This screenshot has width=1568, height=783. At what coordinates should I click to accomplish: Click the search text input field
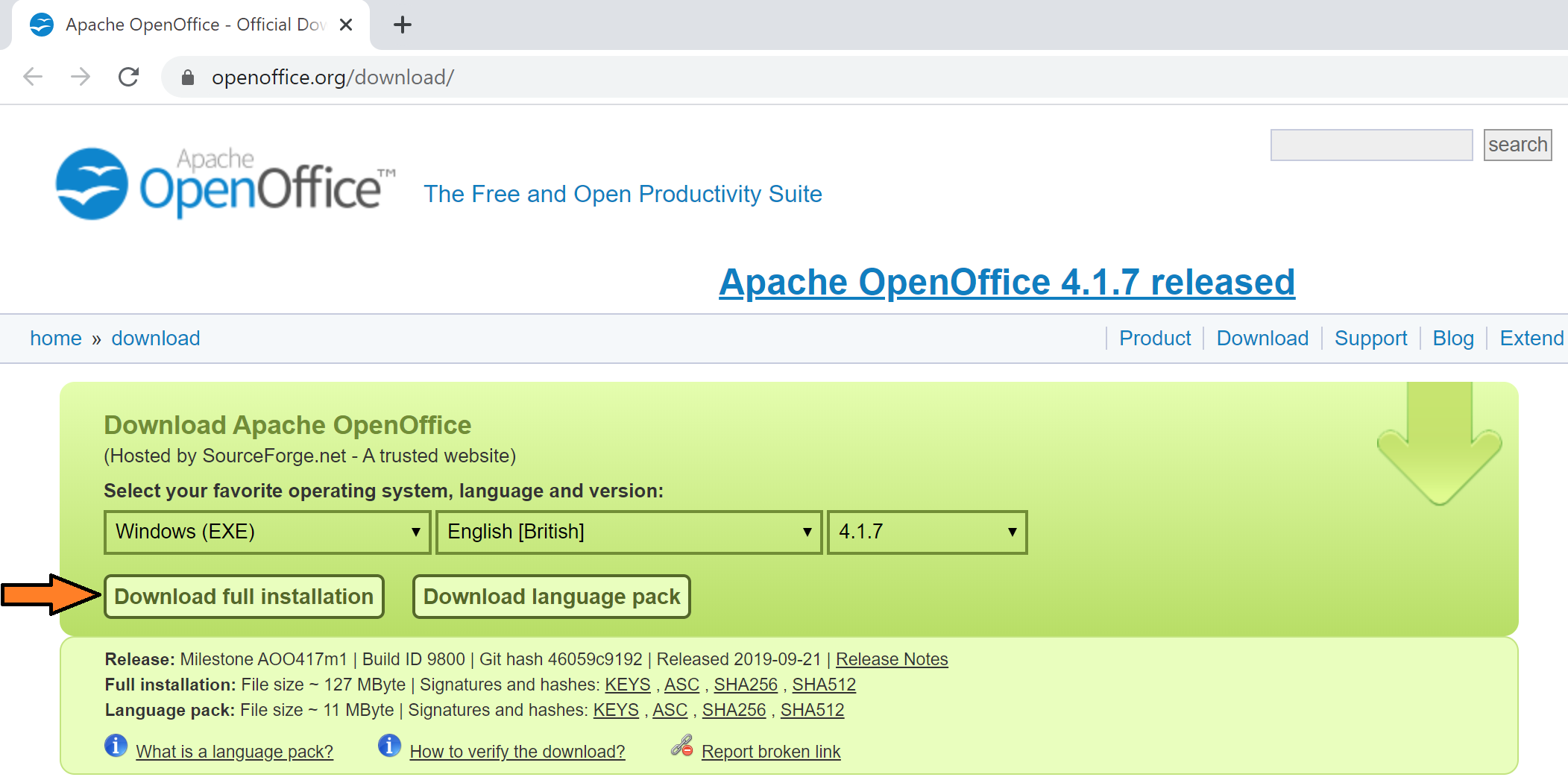(1370, 145)
